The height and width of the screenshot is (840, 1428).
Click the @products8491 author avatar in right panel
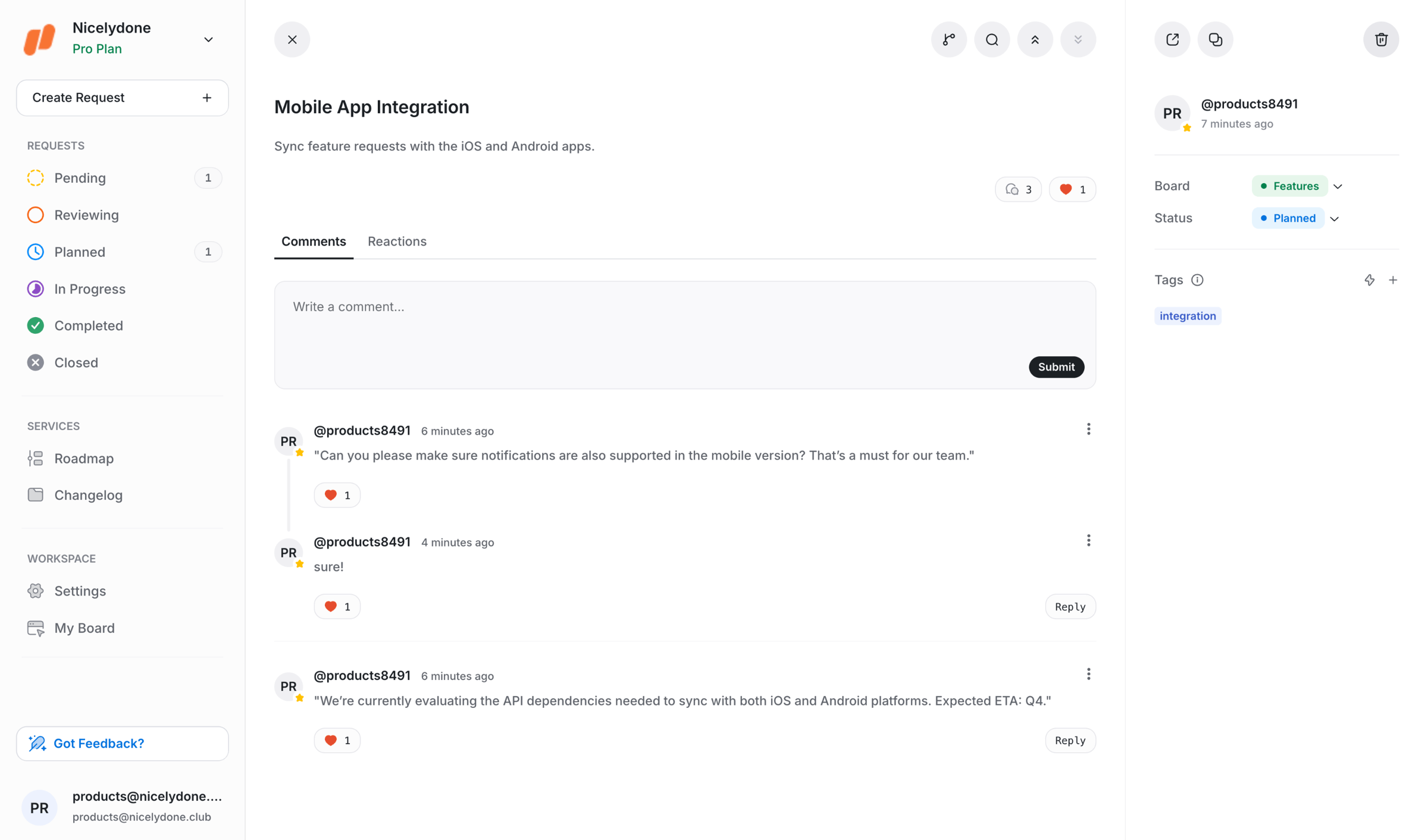click(1172, 113)
